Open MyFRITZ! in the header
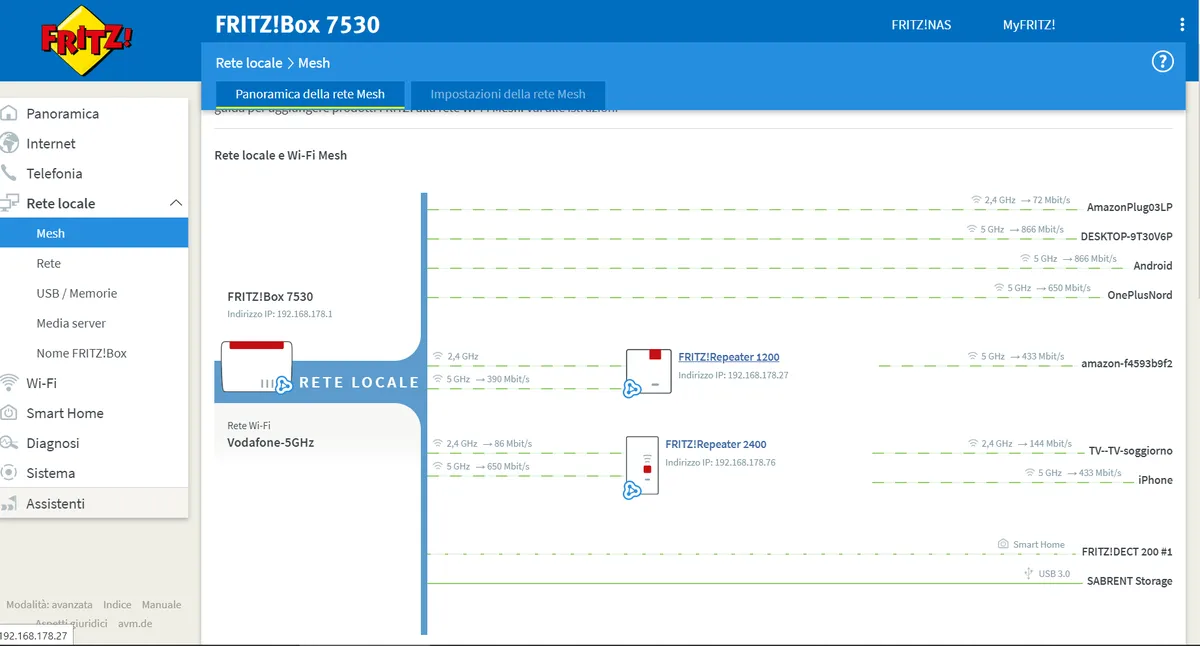Viewport: 1200px width, 646px height. click(x=1029, y=25)
